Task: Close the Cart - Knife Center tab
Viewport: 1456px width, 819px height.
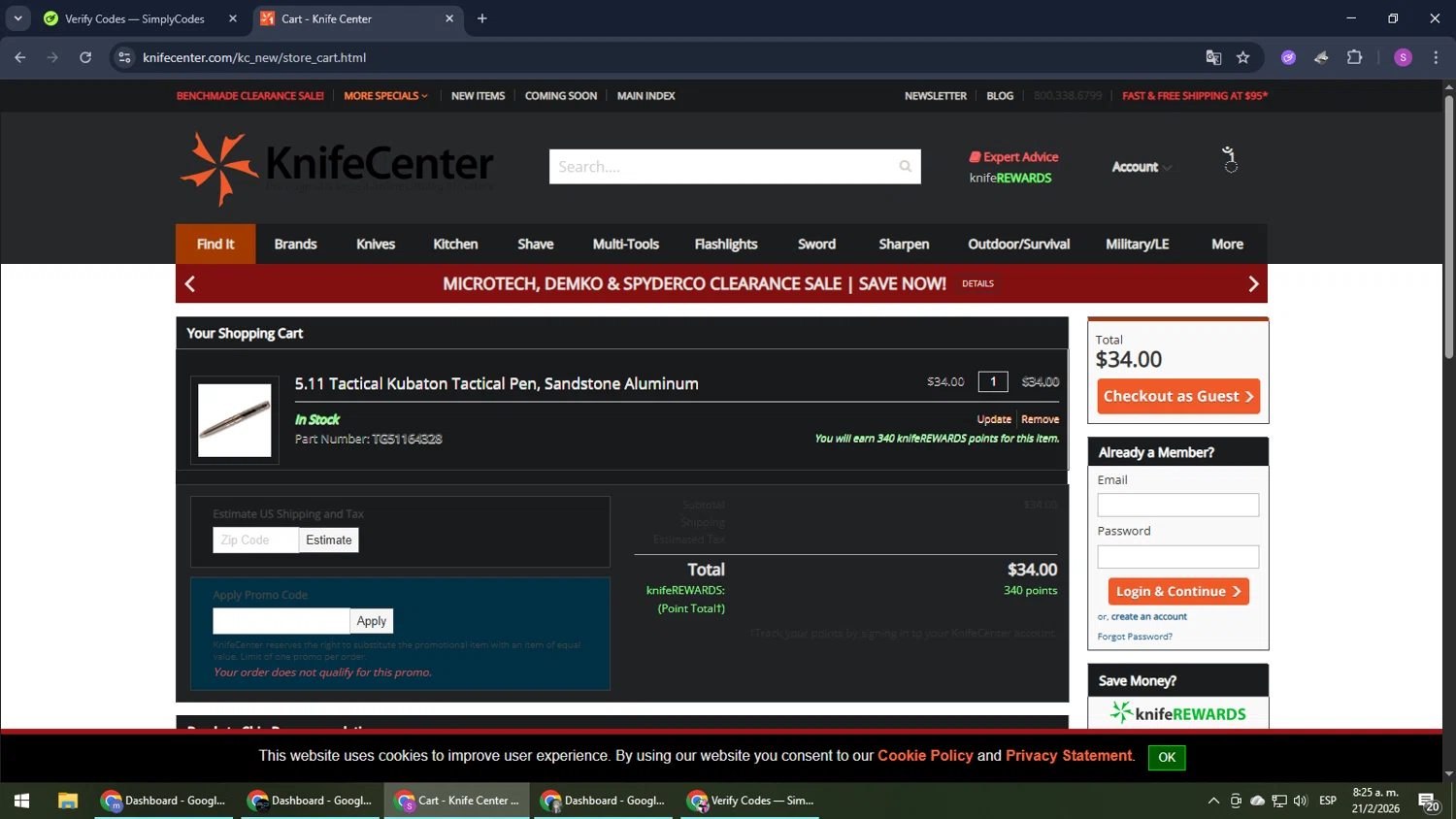Action: [449, 18]
